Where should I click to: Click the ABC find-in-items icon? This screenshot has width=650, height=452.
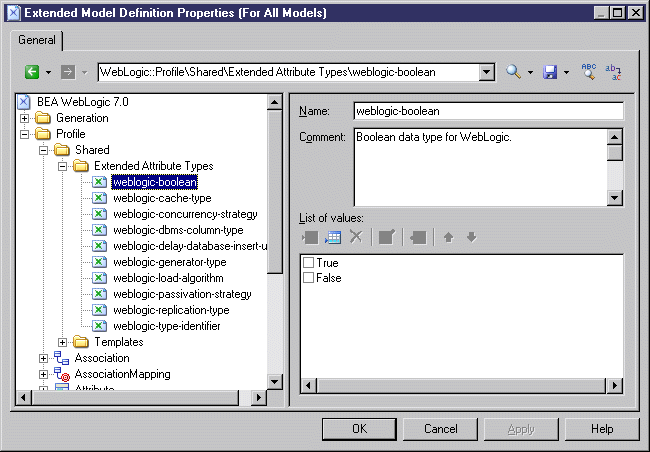click(x=589, y=72)
